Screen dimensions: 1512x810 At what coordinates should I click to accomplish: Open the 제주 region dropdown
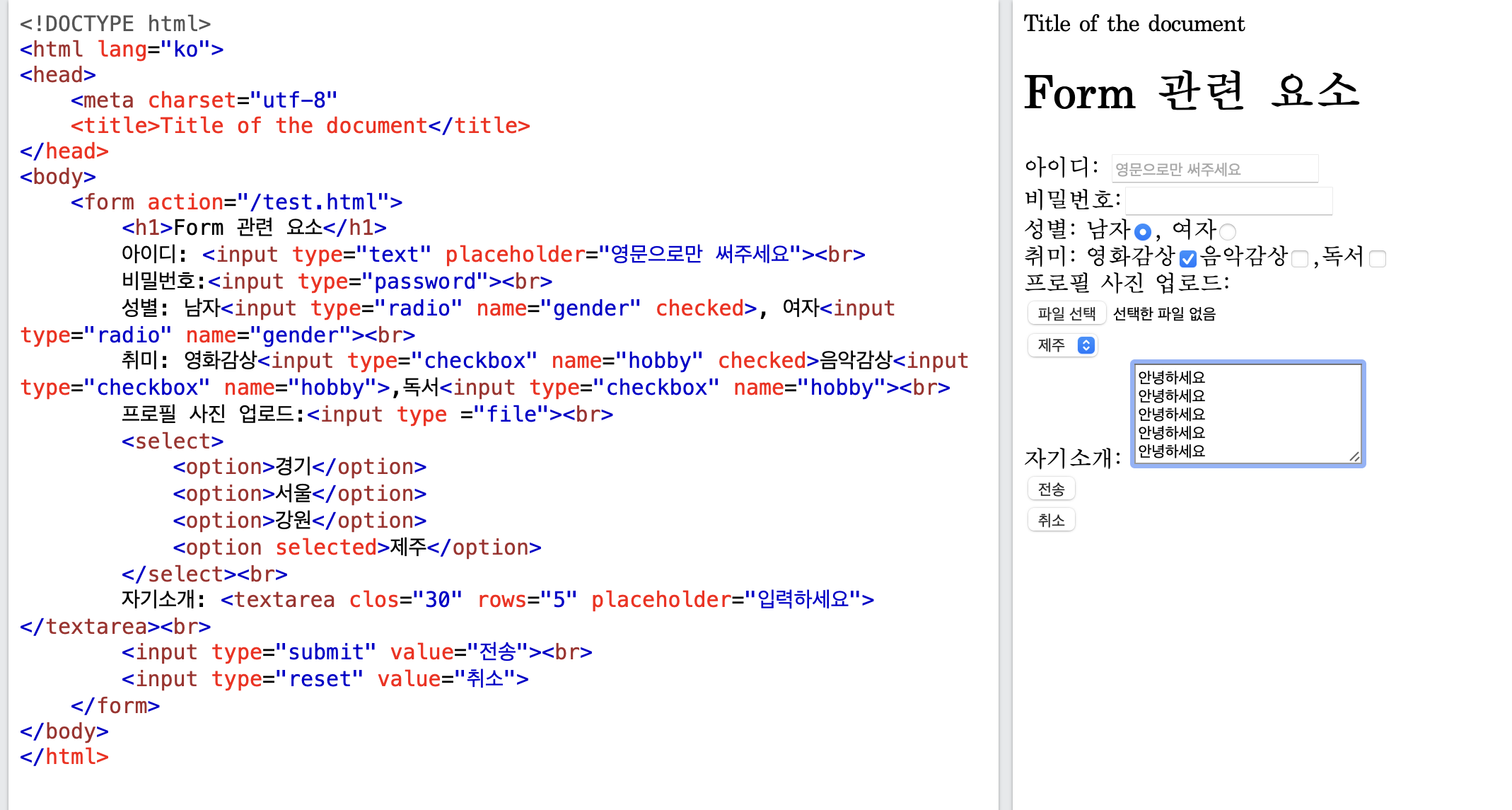(x=1062, y=345)
